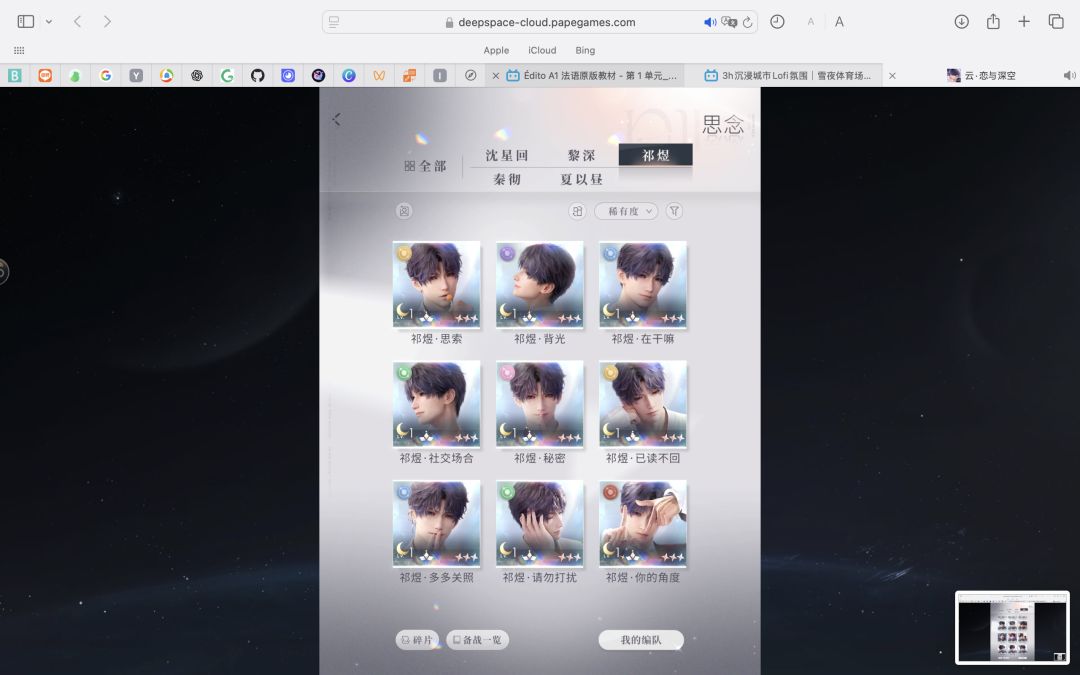Open the 备战一览 button
1080x675 pixels.
click(478, 640)
